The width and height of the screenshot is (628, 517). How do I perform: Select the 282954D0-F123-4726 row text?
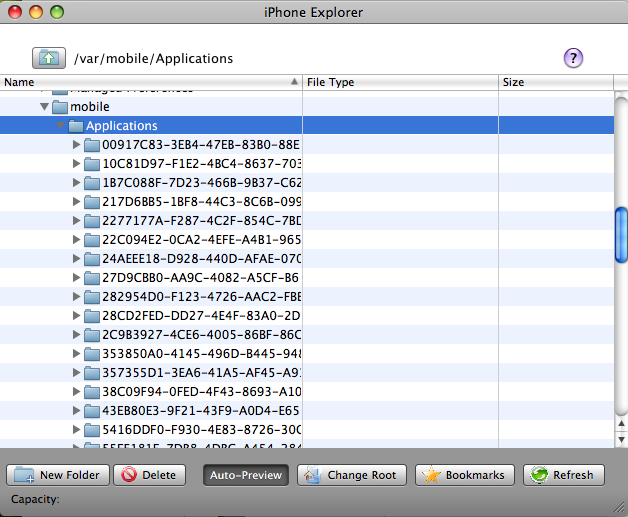201,297
